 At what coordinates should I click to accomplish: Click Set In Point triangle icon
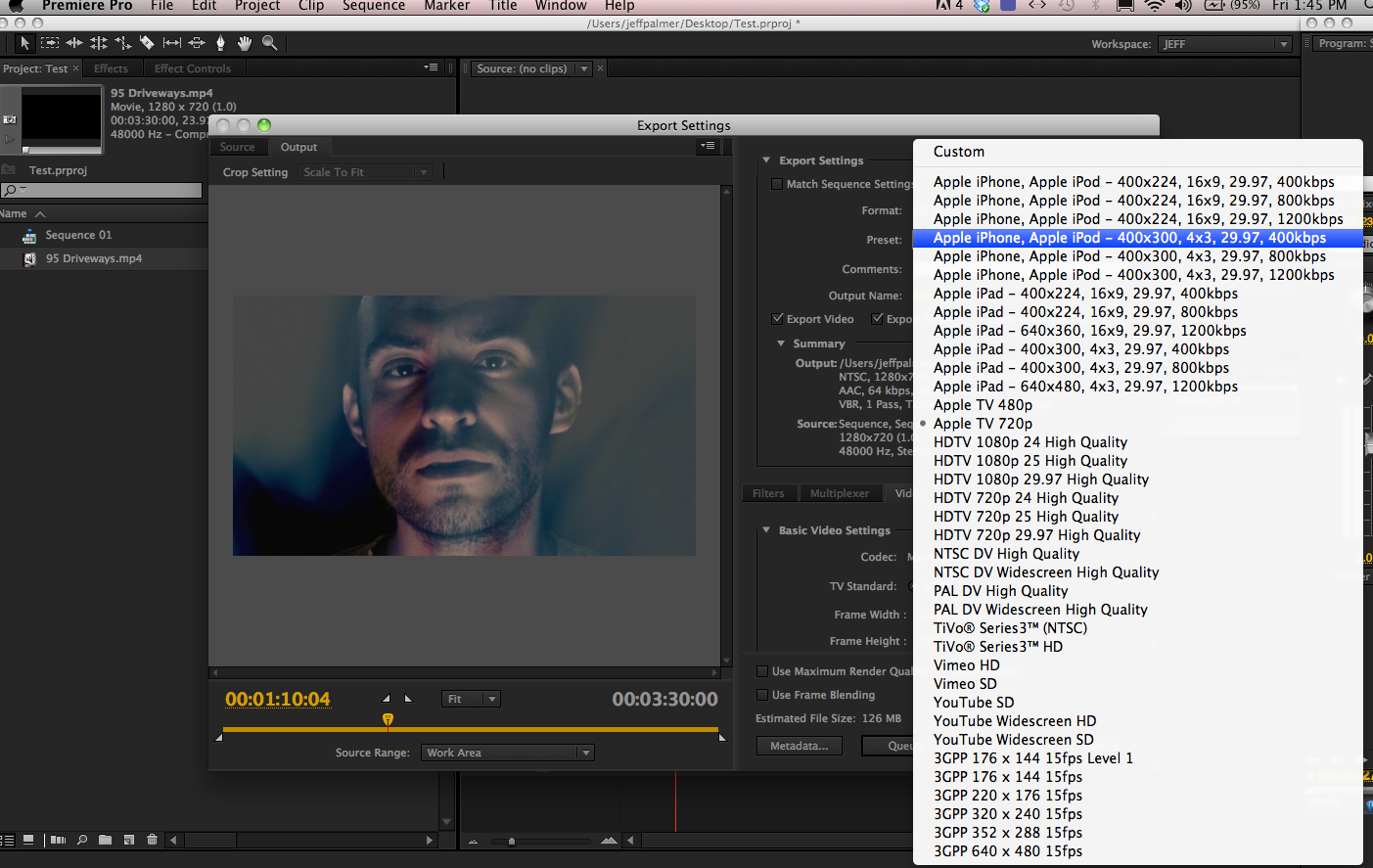click(x=386, y=699)
